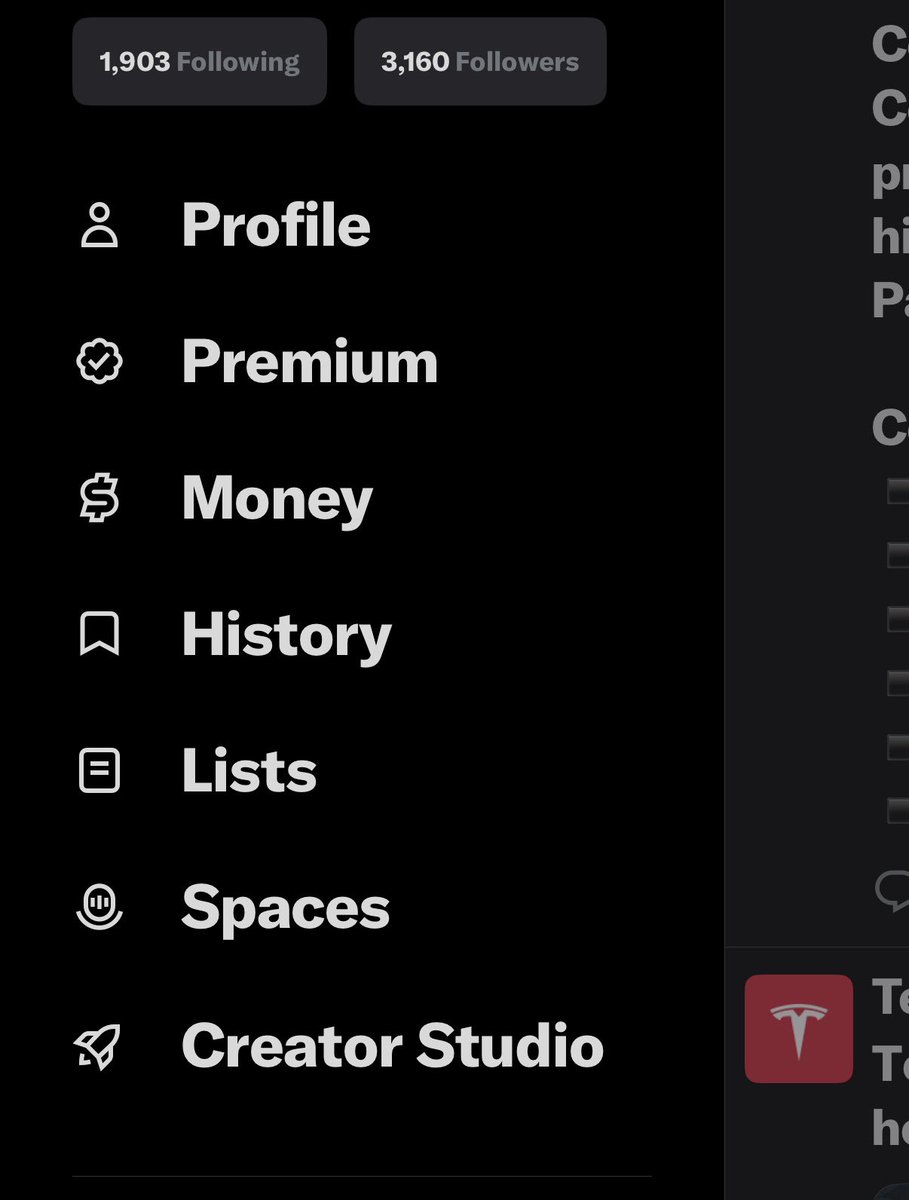Click the Premium verified badge icon
909x1200 pixels.
pyautogui.click(x=99, y=362)
